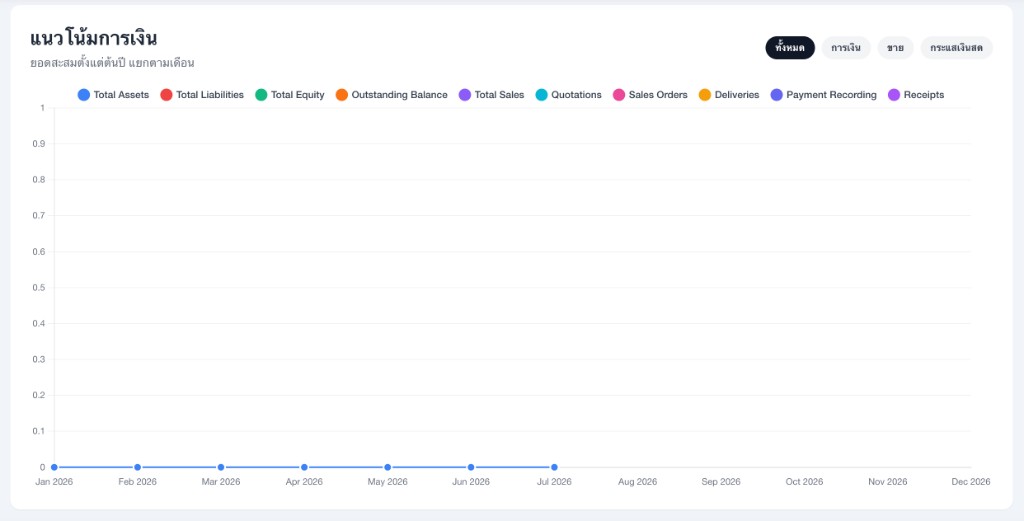The width and height of the screenshot is (1024, 521).
Task: Click the 0.1 y-axis label
Action: click(39, 432)
